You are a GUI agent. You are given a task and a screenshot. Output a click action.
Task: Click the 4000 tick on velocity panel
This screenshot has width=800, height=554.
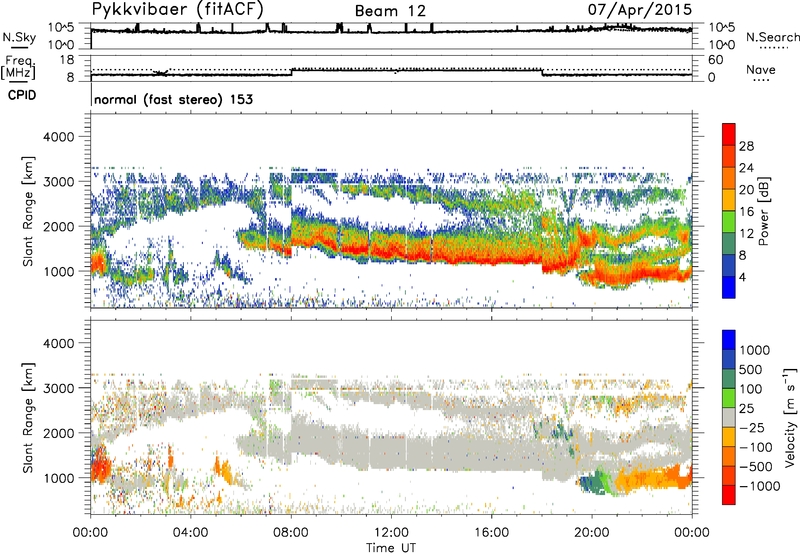click(58, 343)
